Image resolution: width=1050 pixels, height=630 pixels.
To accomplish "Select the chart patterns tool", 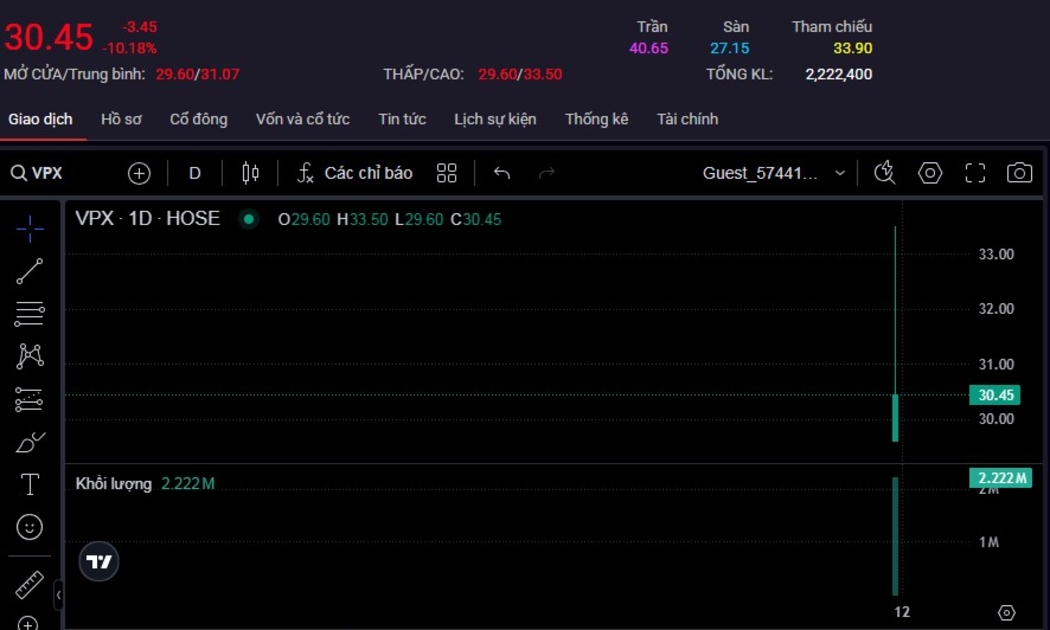I will (x=30, y=356).
